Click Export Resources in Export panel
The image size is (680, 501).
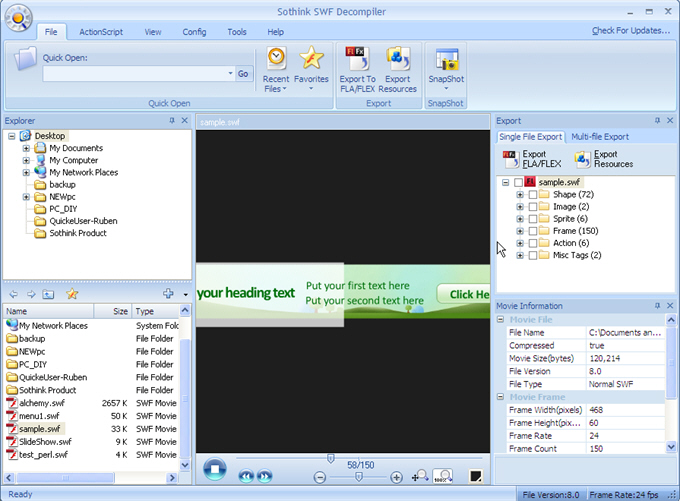[604, 159]
